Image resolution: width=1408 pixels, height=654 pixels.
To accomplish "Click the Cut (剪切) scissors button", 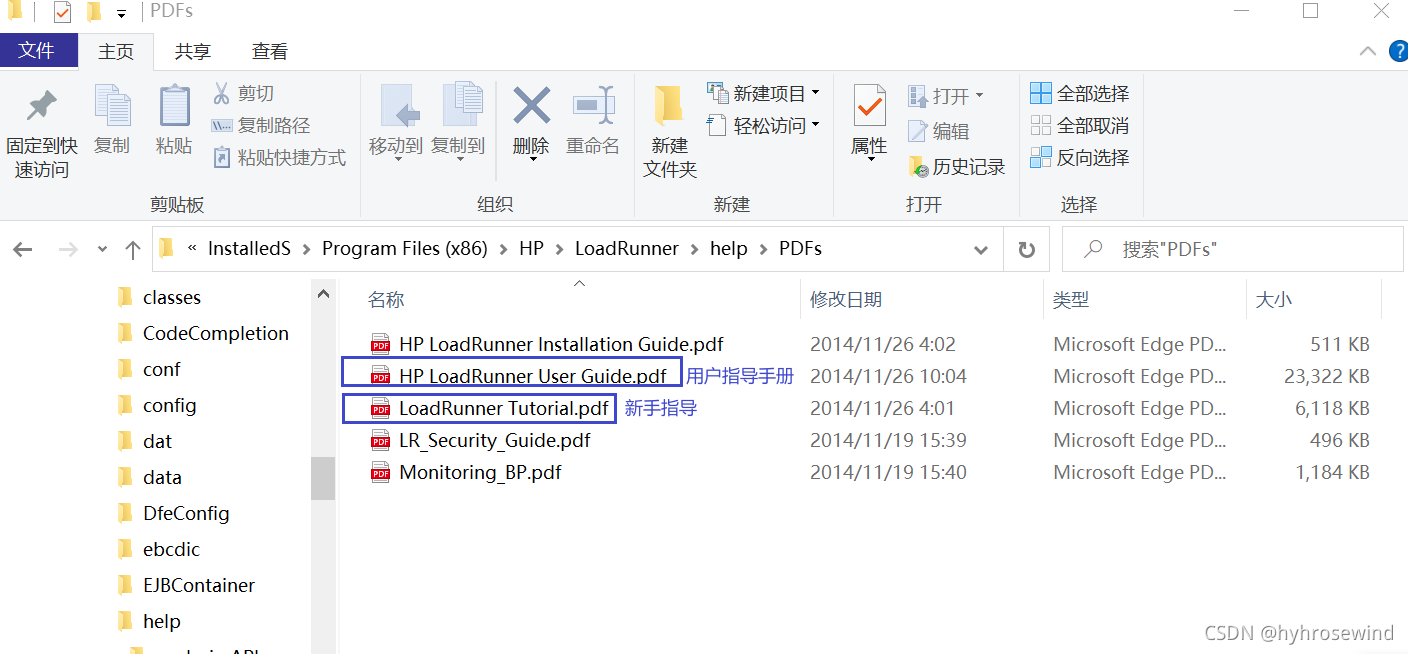I will (x=243, y=93).
